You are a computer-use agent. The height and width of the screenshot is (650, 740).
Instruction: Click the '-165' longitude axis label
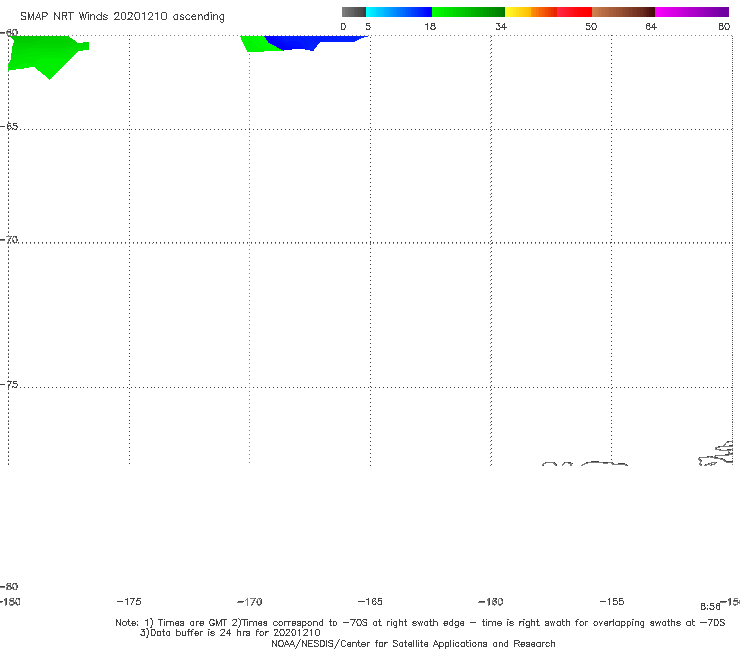click(370, 602)
